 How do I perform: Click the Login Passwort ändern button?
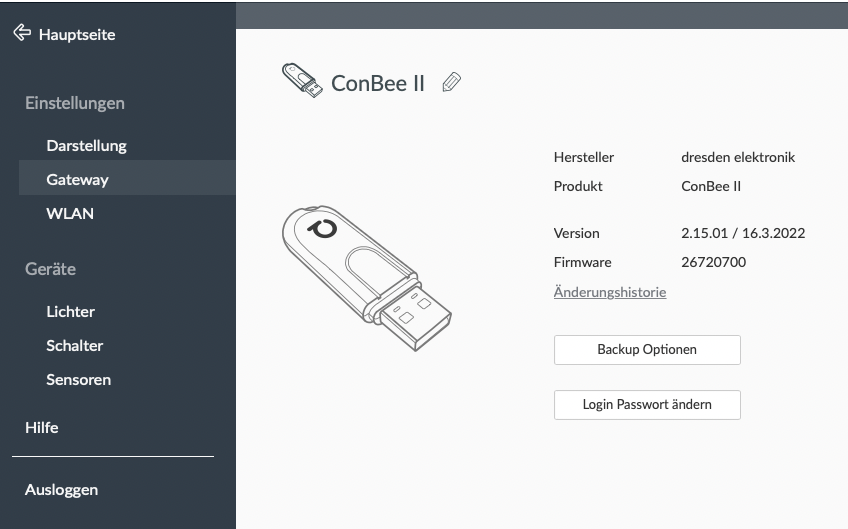[647, 405]
